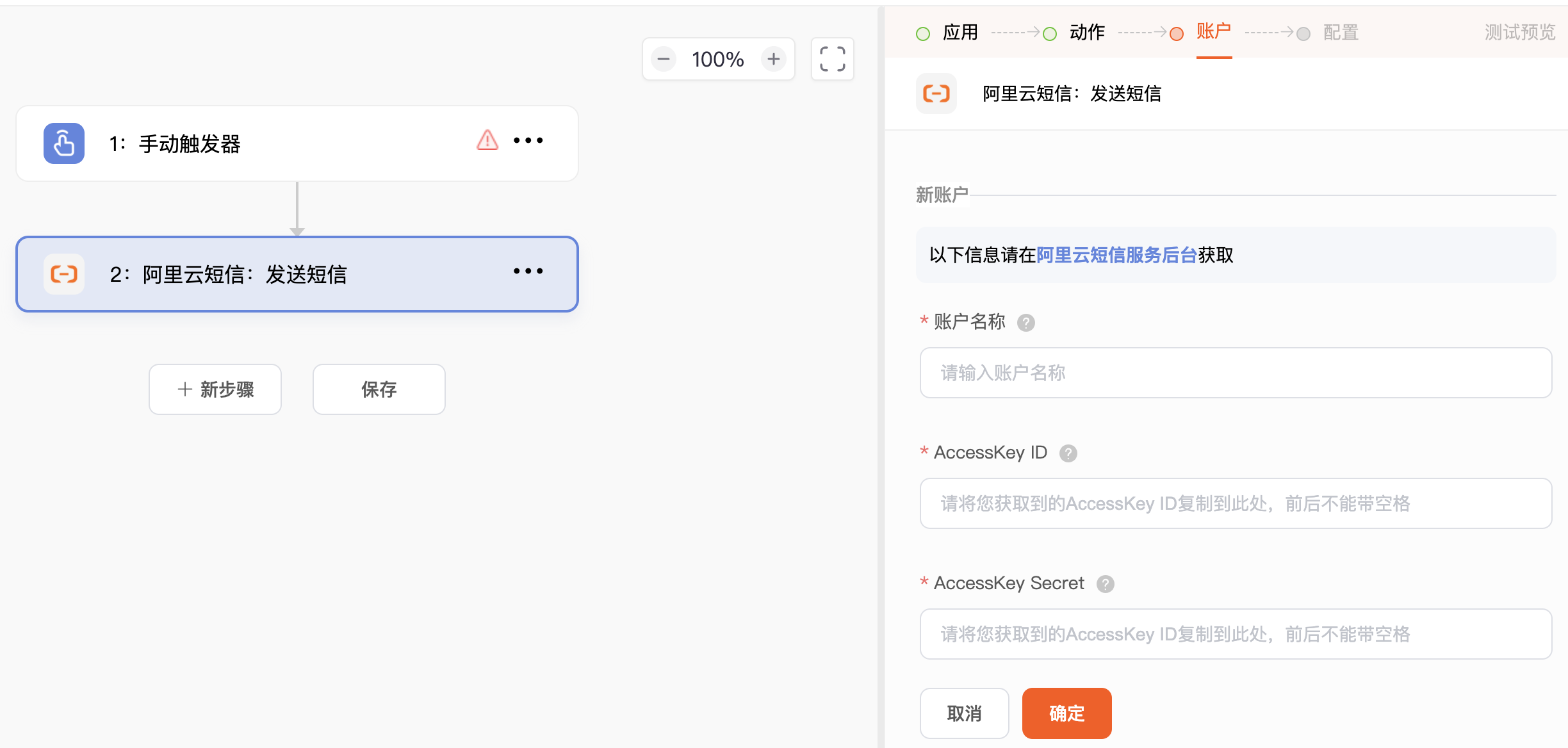Click the 保存 button
This screenshot has width=1568, height=748.
[x=379, y=389]
